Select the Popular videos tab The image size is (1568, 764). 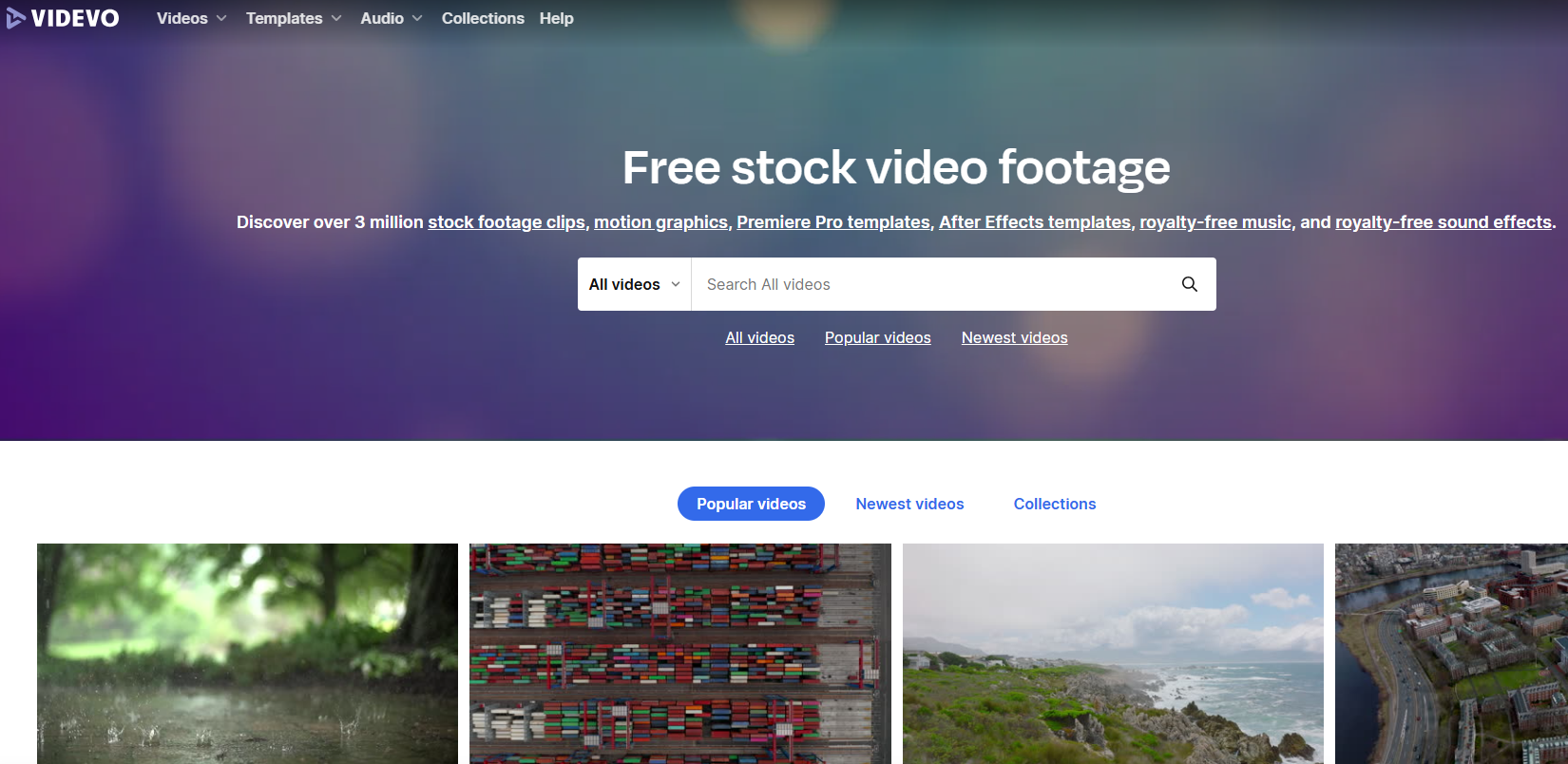[751, 504]
